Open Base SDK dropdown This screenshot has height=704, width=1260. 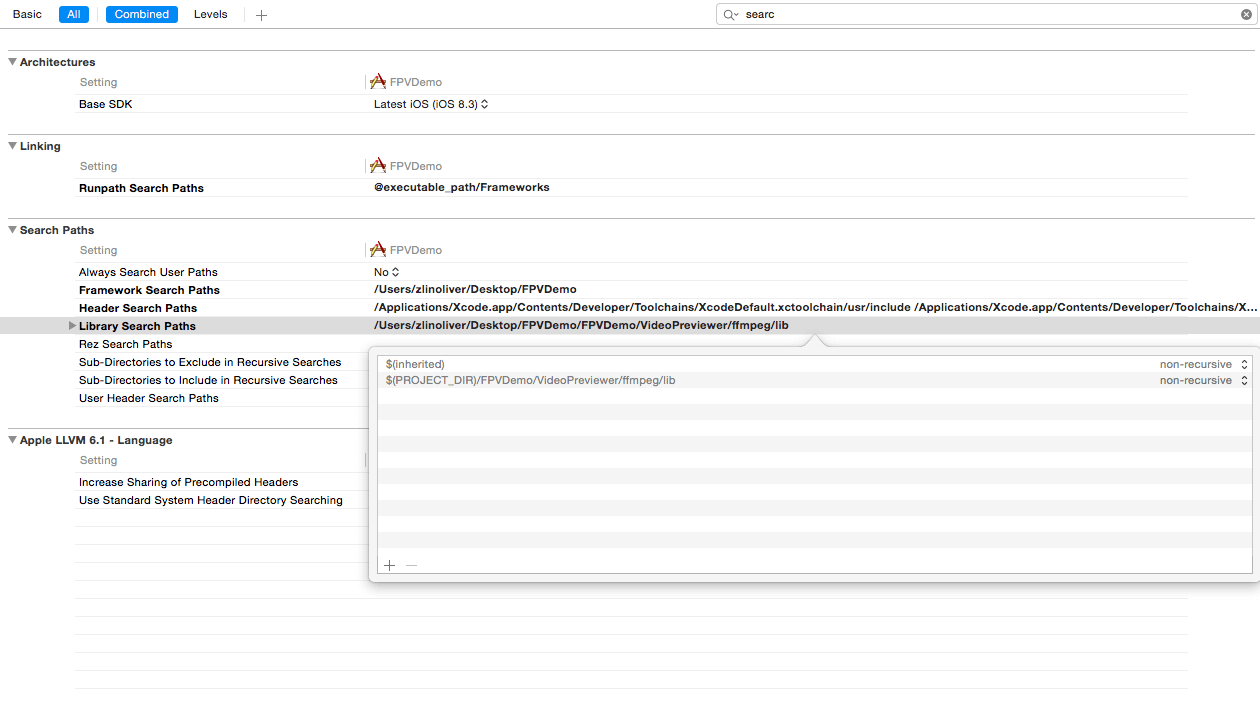[x=431, y=104]
